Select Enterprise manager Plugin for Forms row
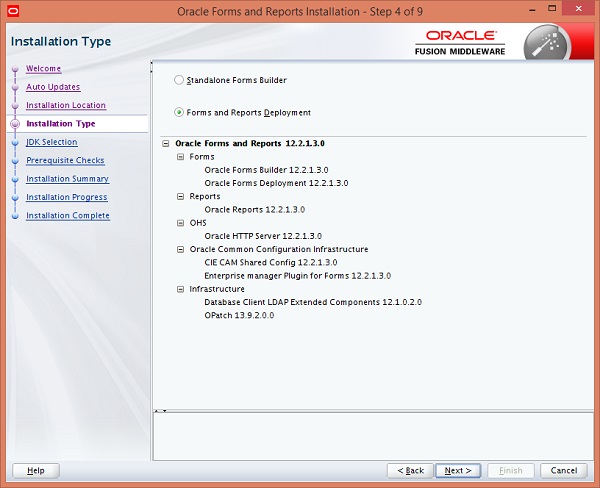The image size is (600, 488). point(297,276)
